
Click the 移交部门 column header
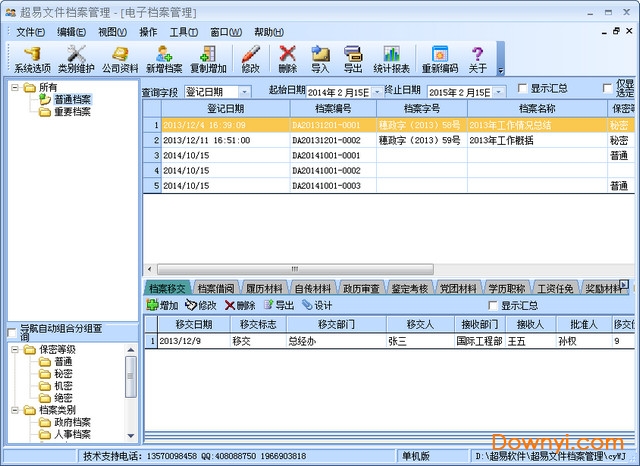point(336,324)
